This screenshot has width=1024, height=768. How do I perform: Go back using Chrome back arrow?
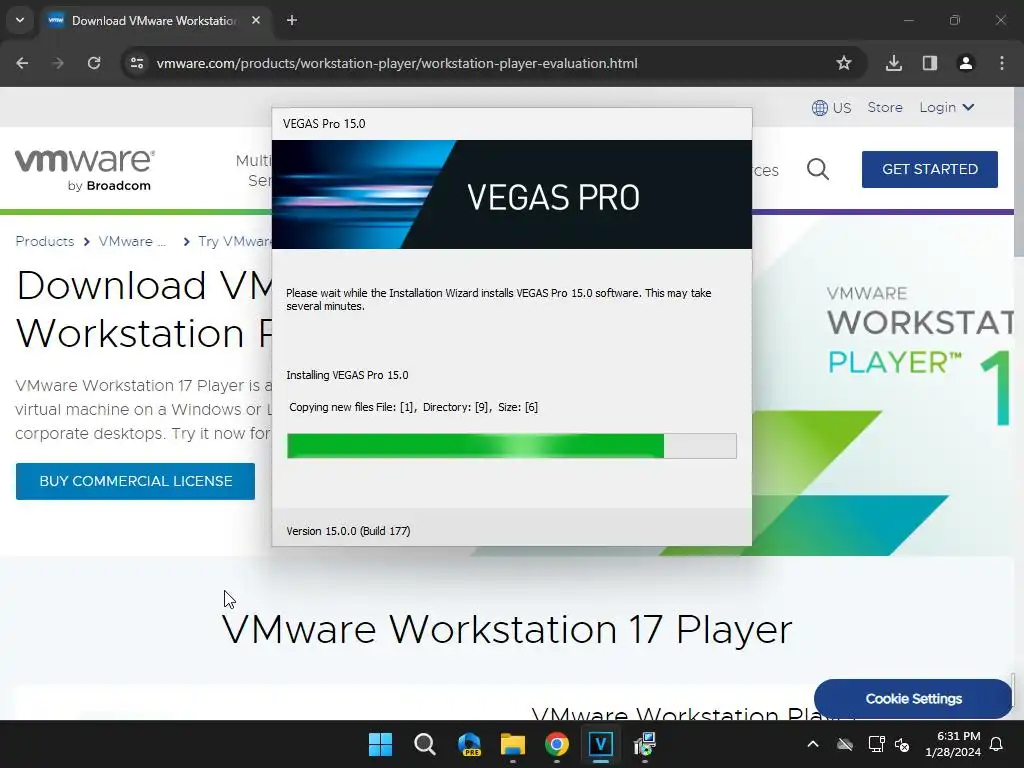click(x=22, y=63)
